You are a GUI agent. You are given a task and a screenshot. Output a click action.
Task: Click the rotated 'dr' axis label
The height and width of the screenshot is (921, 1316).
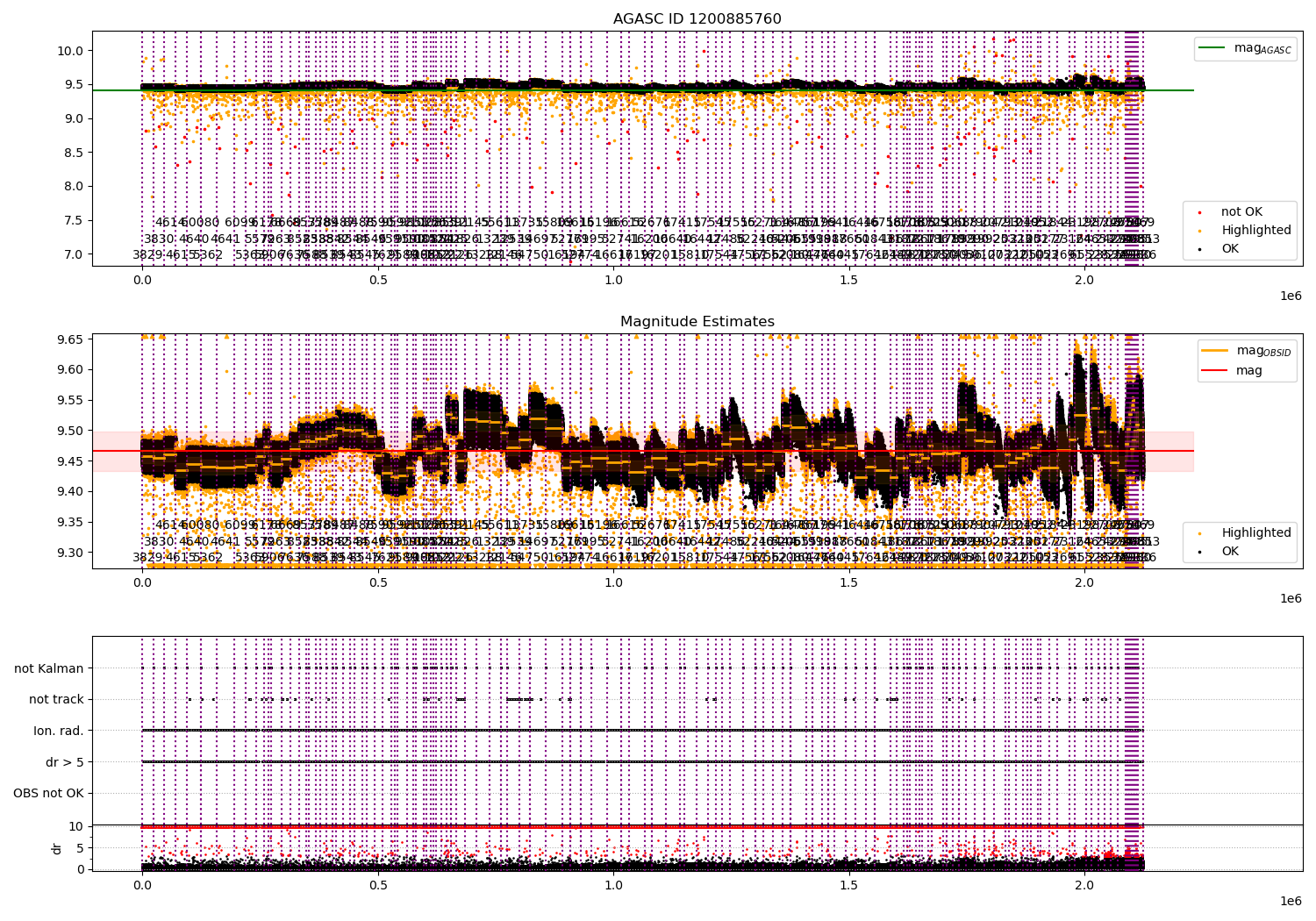57,848
